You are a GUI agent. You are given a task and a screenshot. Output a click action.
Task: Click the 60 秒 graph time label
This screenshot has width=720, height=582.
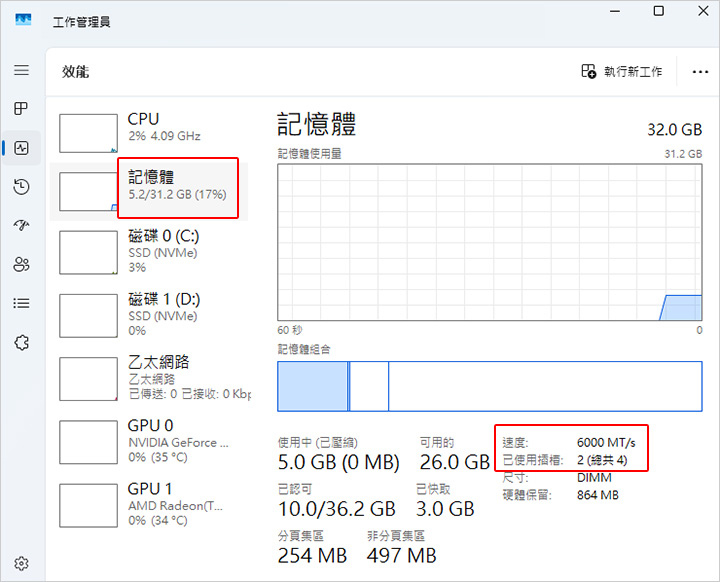tap(290, 330)
